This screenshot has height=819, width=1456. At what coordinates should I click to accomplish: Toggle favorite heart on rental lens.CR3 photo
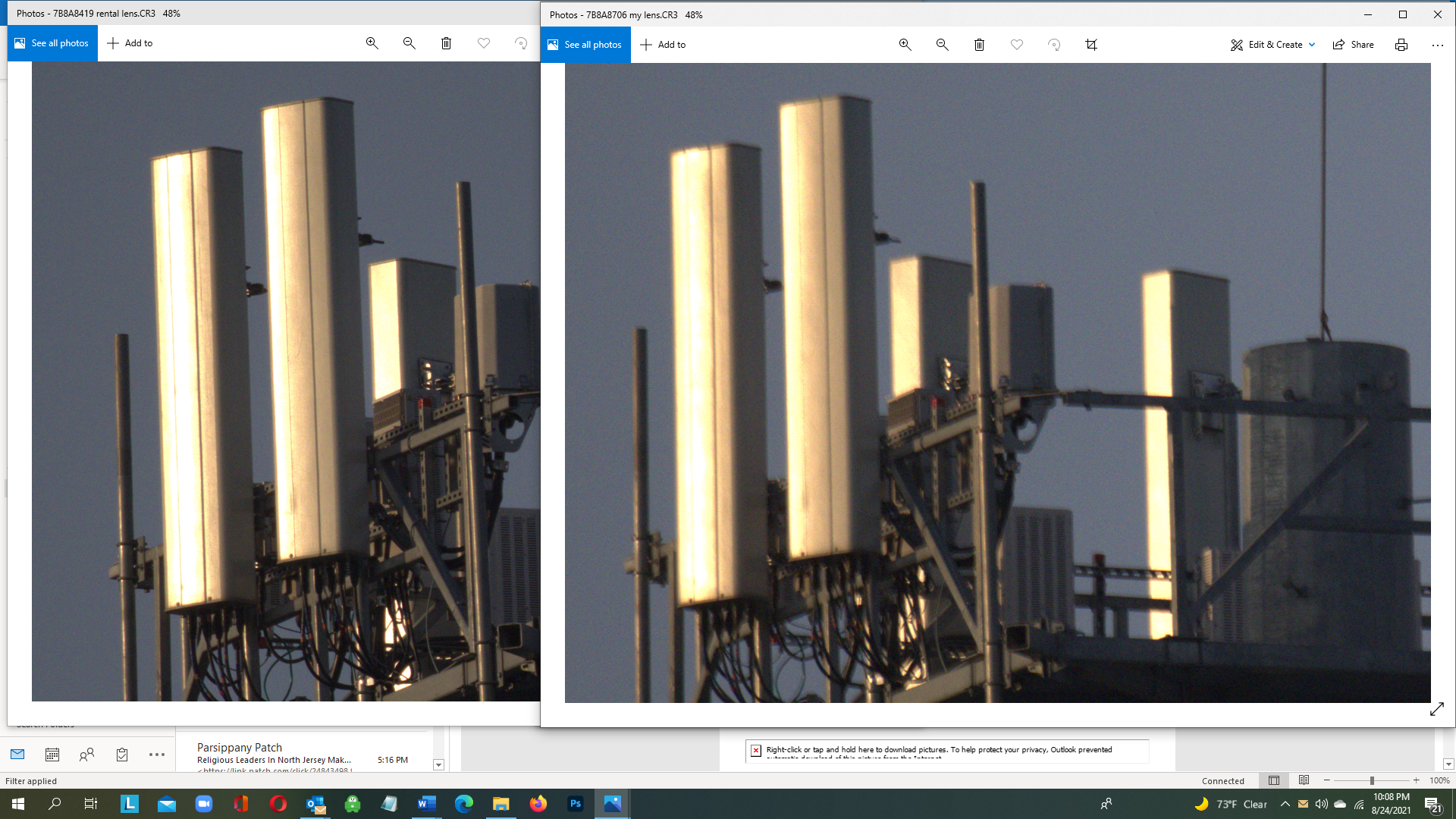click(483, 43)
